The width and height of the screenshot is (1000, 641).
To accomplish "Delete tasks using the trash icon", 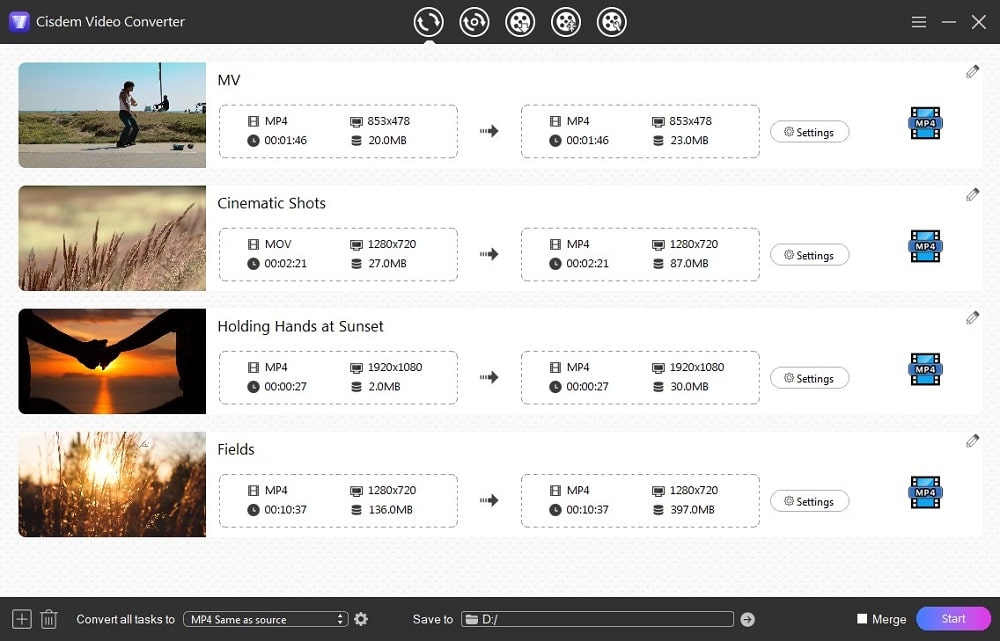I will [48, 619].
